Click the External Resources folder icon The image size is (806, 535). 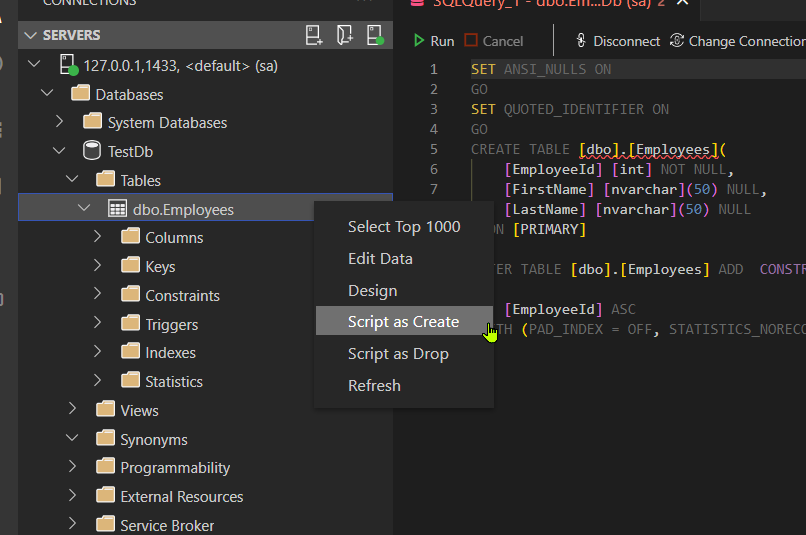105,496
